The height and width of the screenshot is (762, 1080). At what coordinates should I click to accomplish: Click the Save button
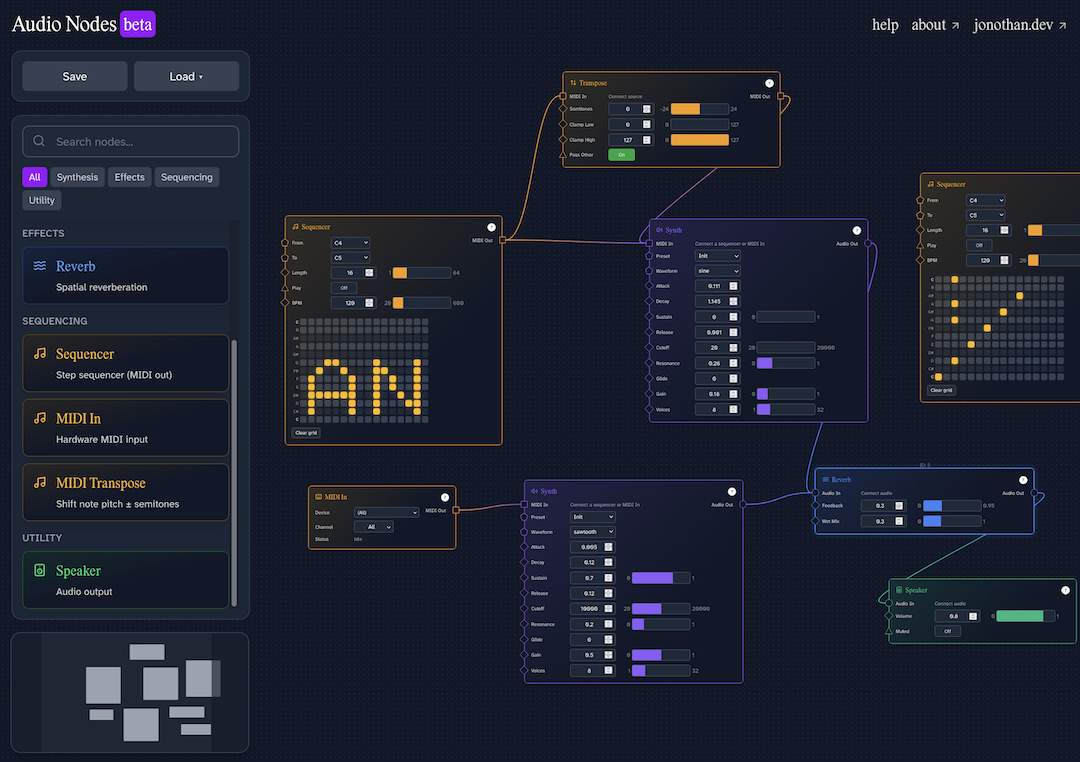click(74, 75)
